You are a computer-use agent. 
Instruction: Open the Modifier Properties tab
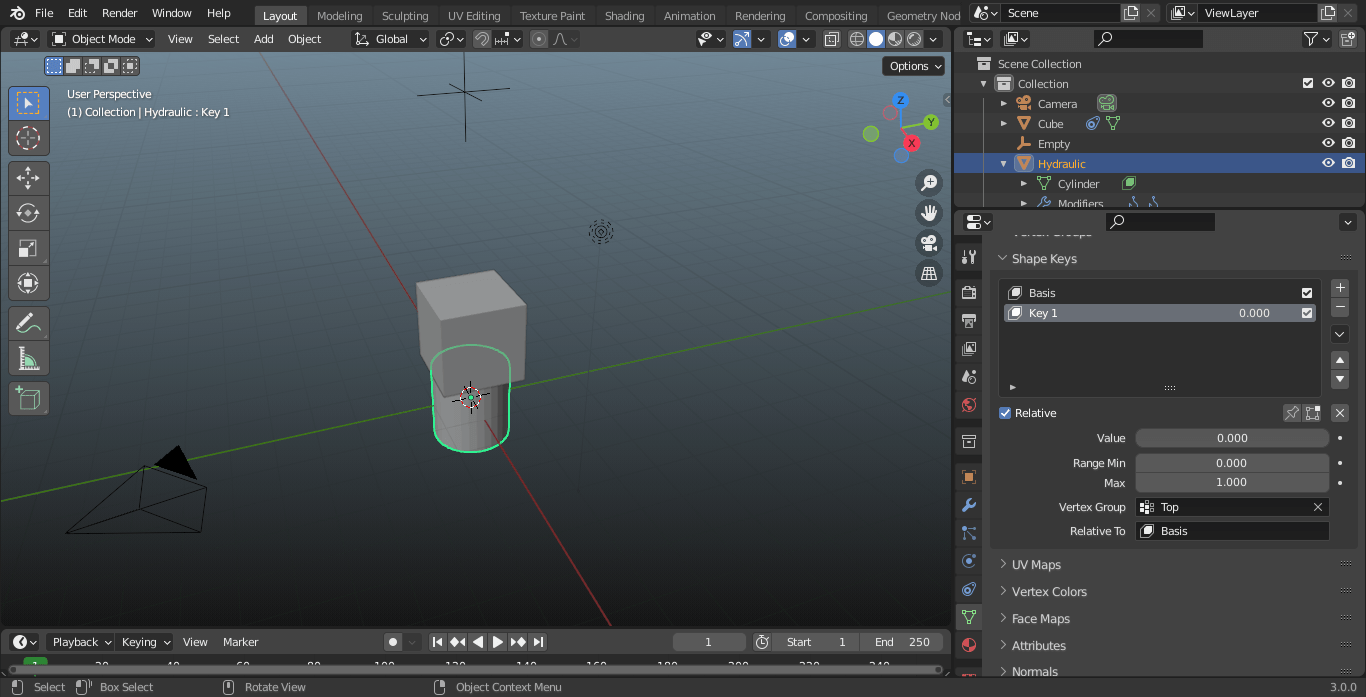pyautogui.click(x=967, y=505)
